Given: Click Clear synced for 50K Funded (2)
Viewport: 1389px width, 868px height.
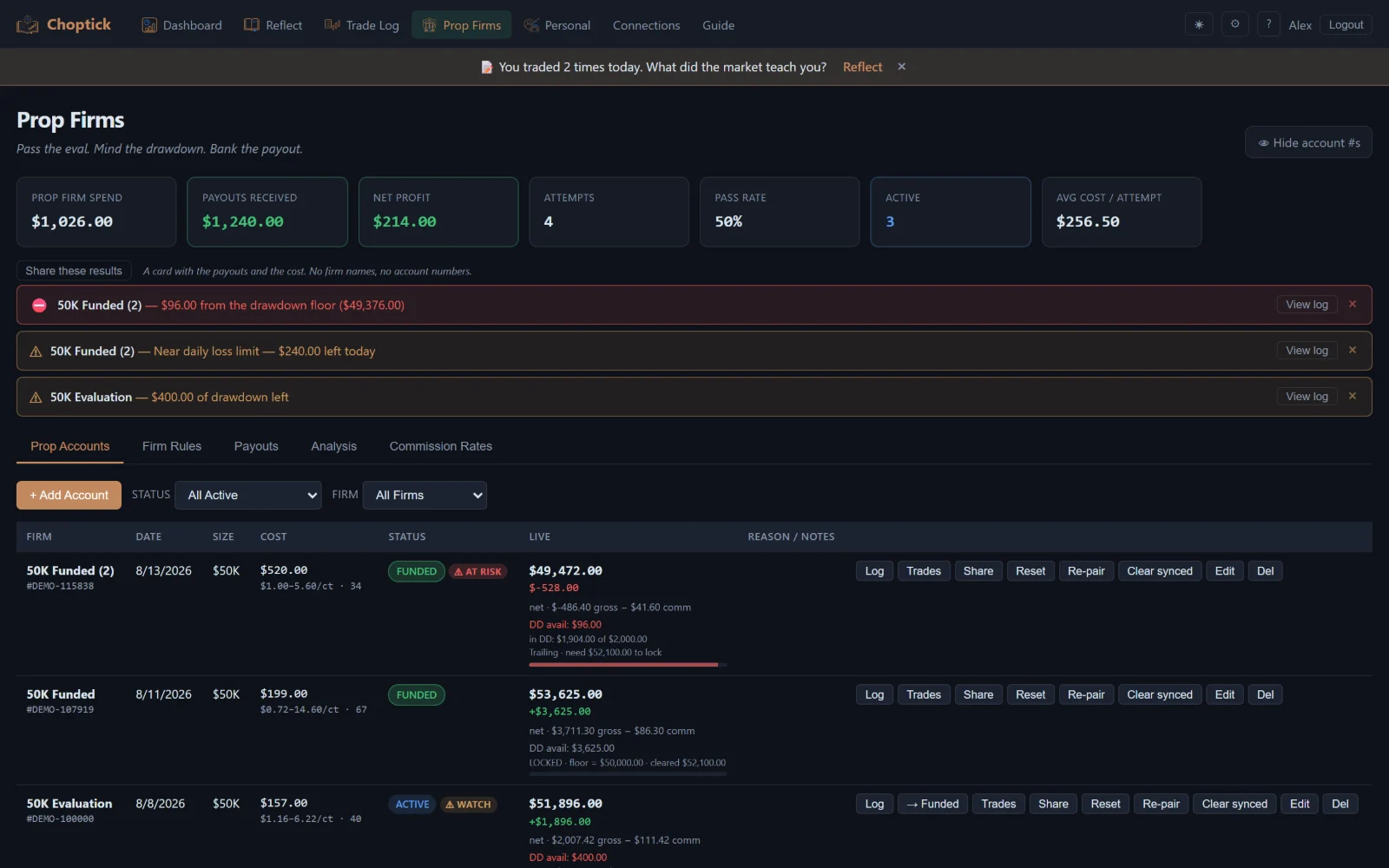Looking at the screenshot, I should [1160, 571].
